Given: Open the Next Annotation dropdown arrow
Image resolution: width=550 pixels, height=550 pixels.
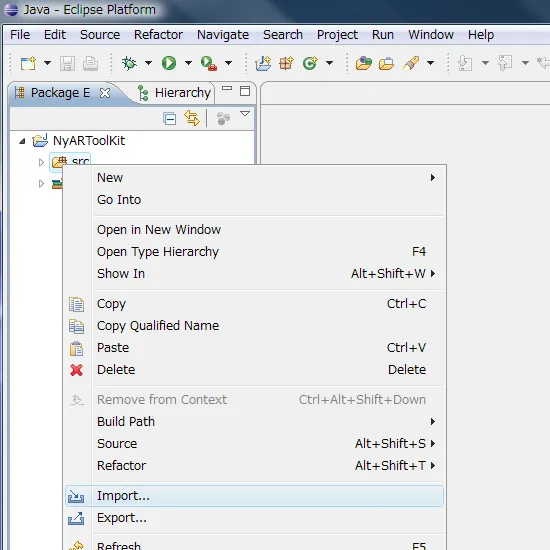Looking at the screenshot, I should pyautogui.click(x=485, y=63).
